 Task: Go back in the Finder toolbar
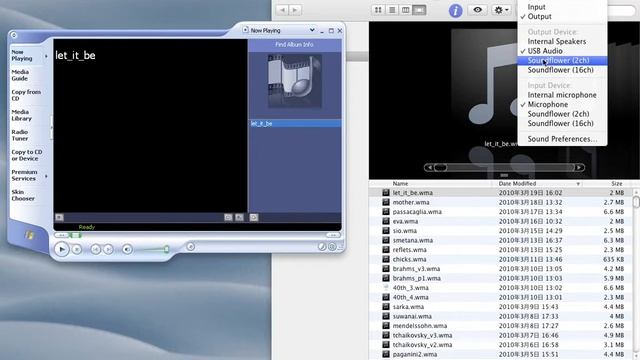point(282,9)
